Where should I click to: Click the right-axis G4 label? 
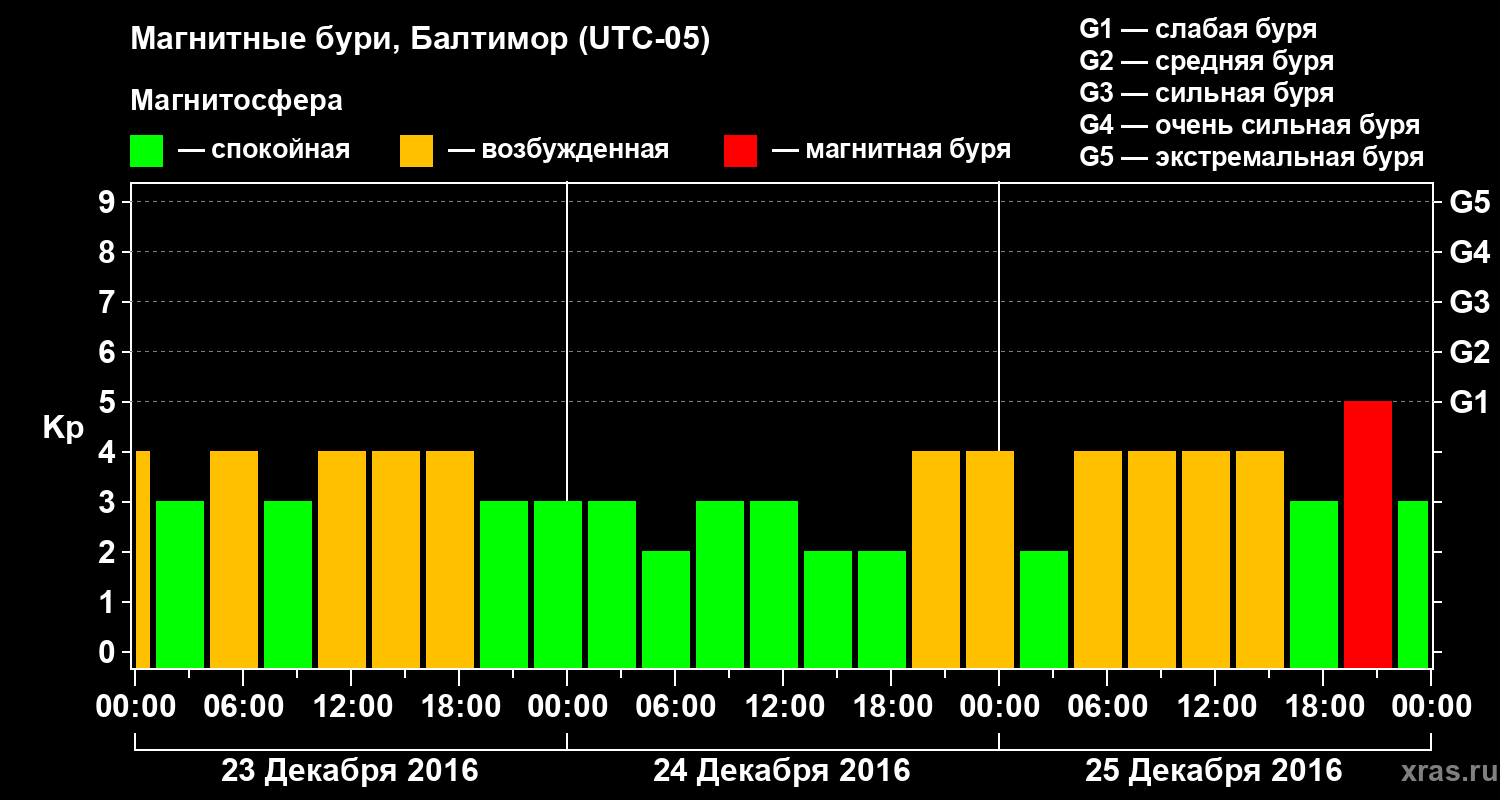[1469, 252]
